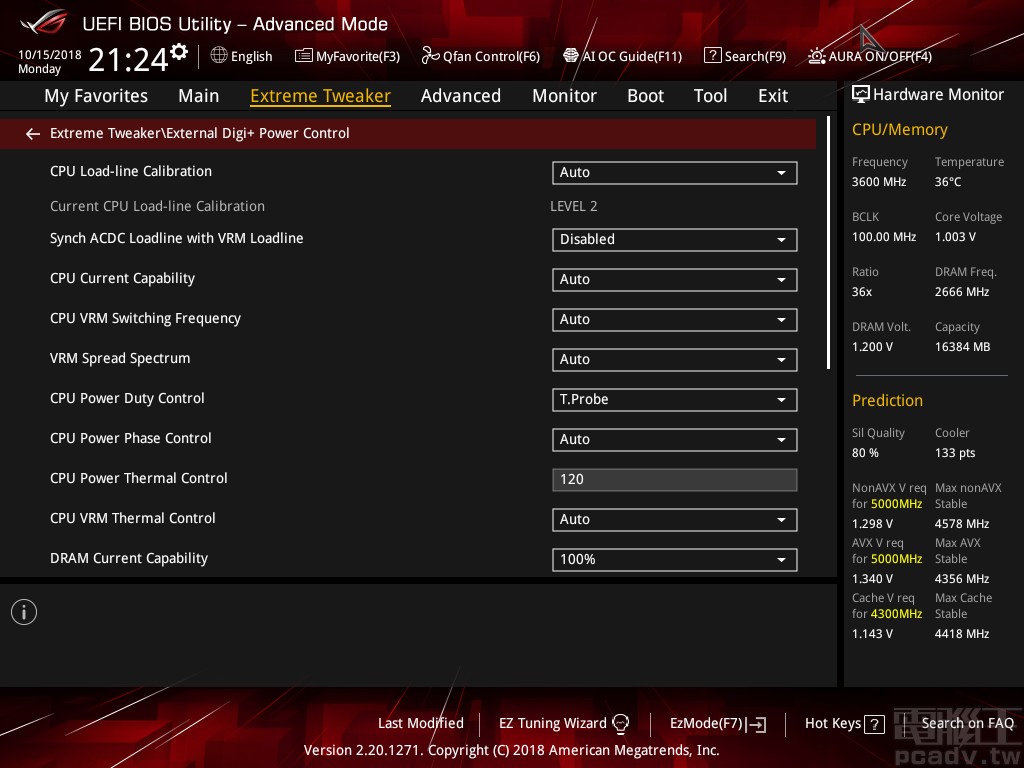Switch to EzMode via F7 button
Screen dimensions: 1024x768
718,723
